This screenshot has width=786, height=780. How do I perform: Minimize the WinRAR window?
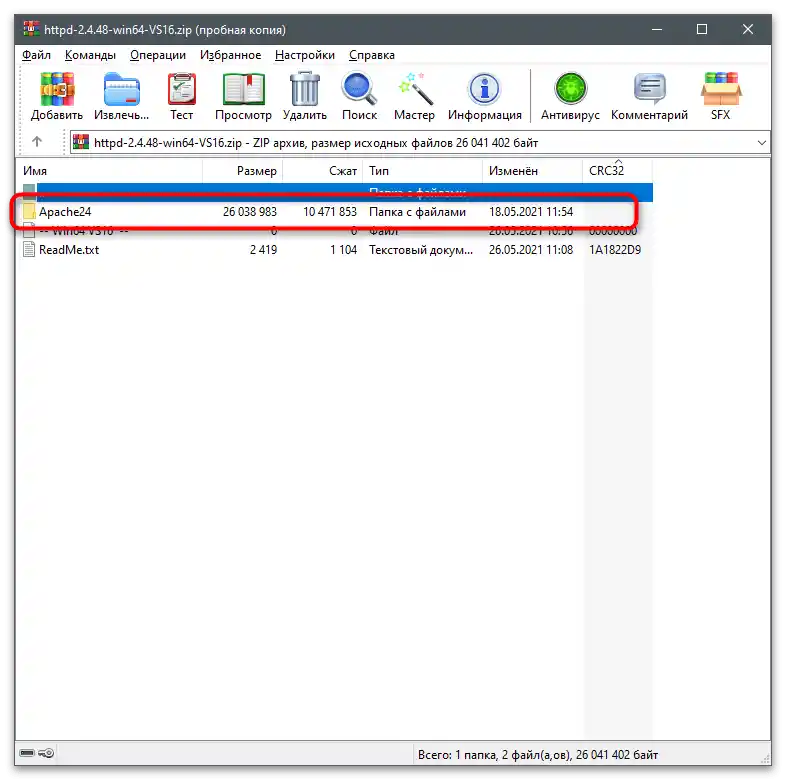[657, 29]
